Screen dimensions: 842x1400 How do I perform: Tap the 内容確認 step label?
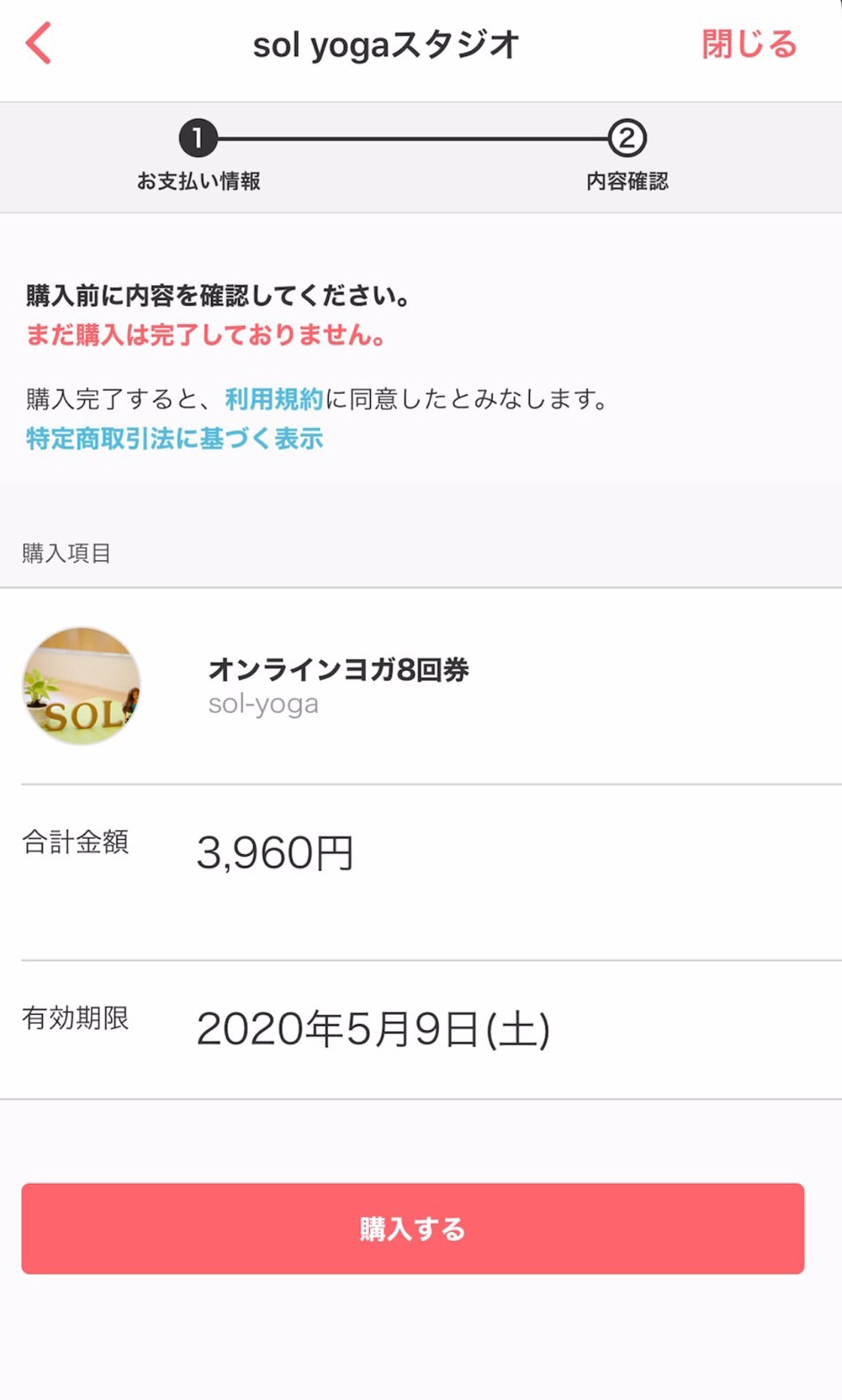pos(627,181)
